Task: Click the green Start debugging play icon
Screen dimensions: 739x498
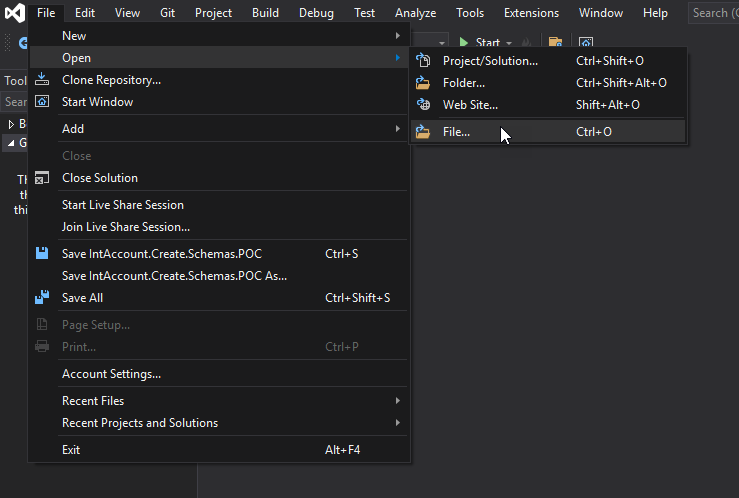Action: [x=464, y=42]
